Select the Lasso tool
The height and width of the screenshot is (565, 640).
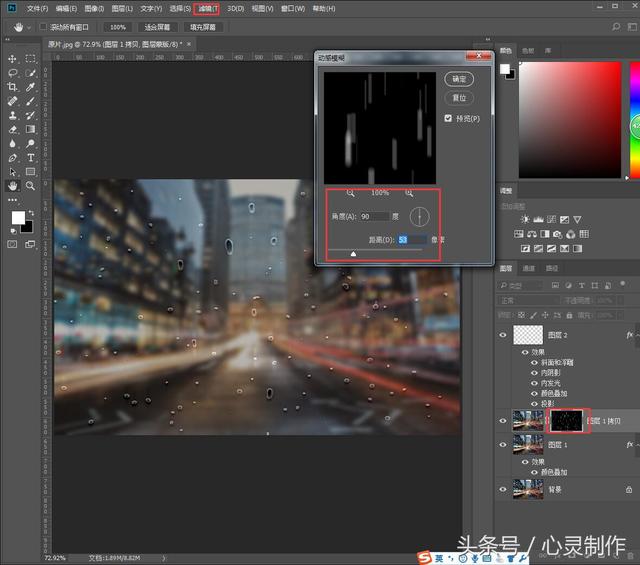pyautogui.click(x=13, y=73)
